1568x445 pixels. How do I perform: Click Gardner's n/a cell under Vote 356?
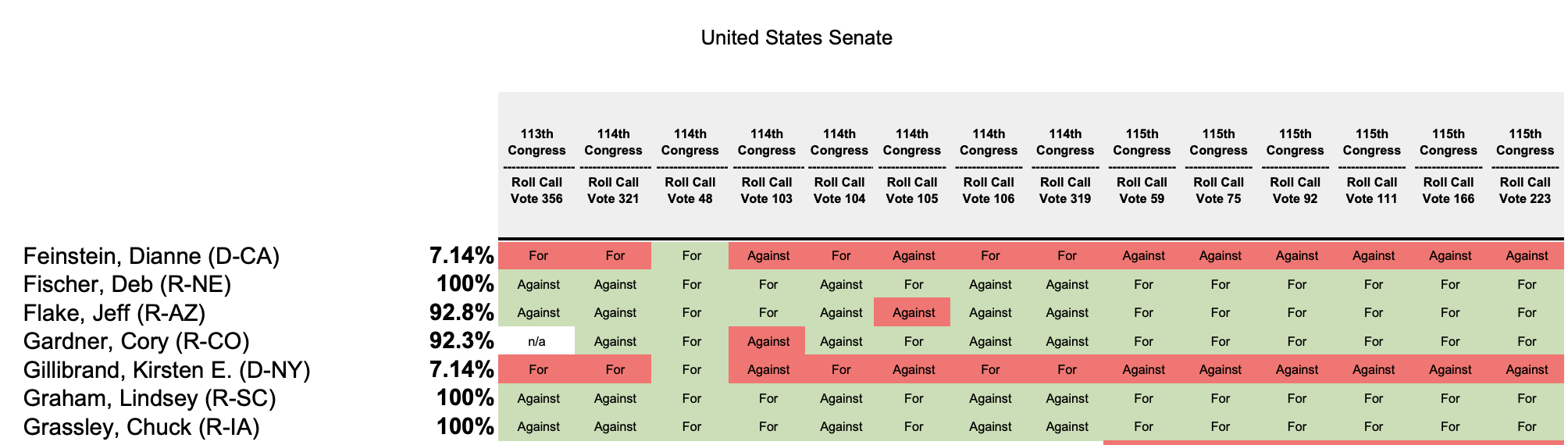tap(536, 341)
